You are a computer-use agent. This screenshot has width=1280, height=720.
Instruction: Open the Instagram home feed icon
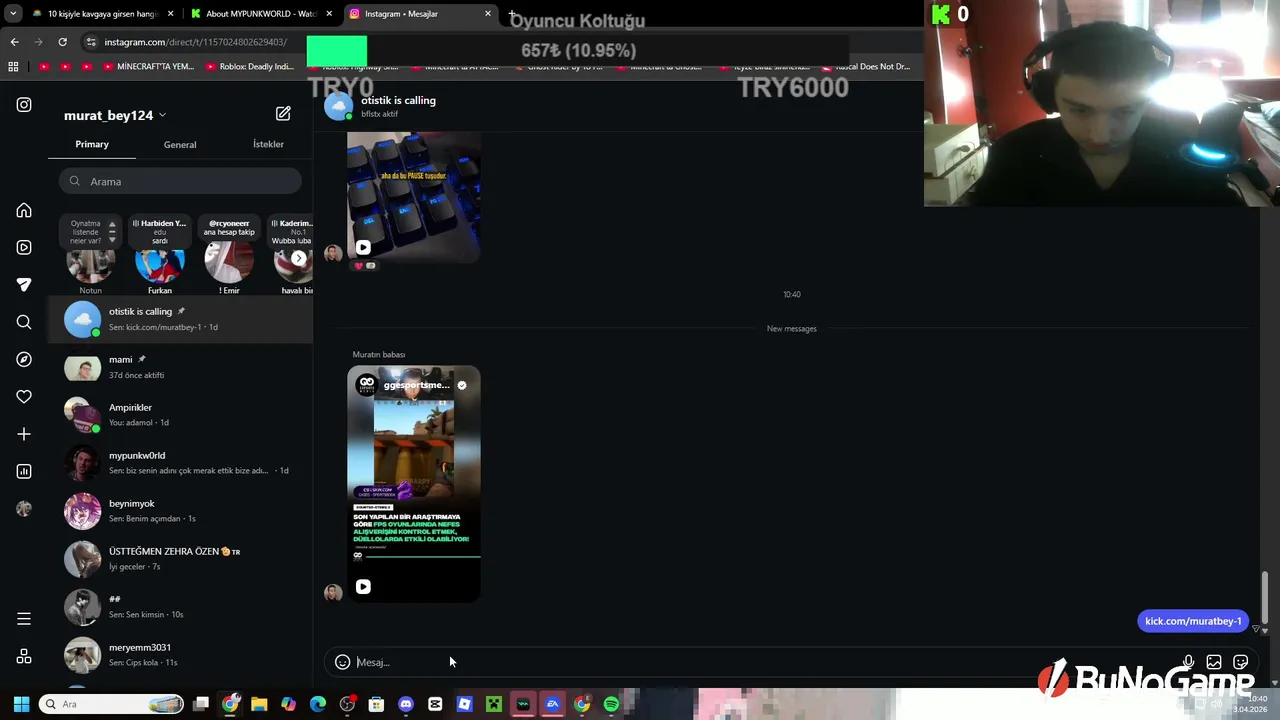(x=24, y=211)
